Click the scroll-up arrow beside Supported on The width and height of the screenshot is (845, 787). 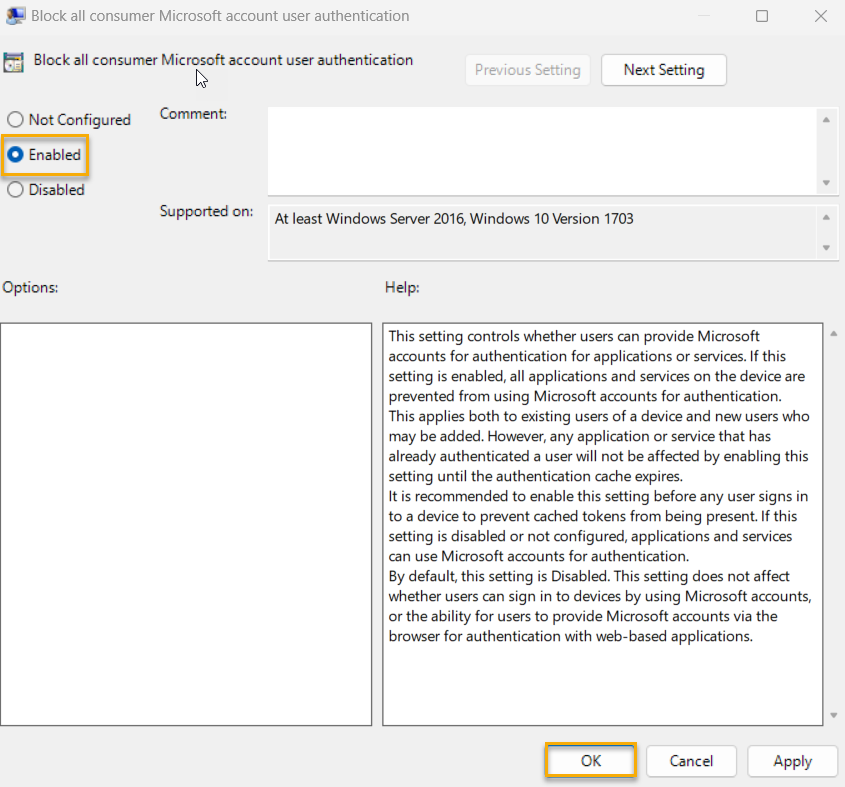[x=829, y=215]
